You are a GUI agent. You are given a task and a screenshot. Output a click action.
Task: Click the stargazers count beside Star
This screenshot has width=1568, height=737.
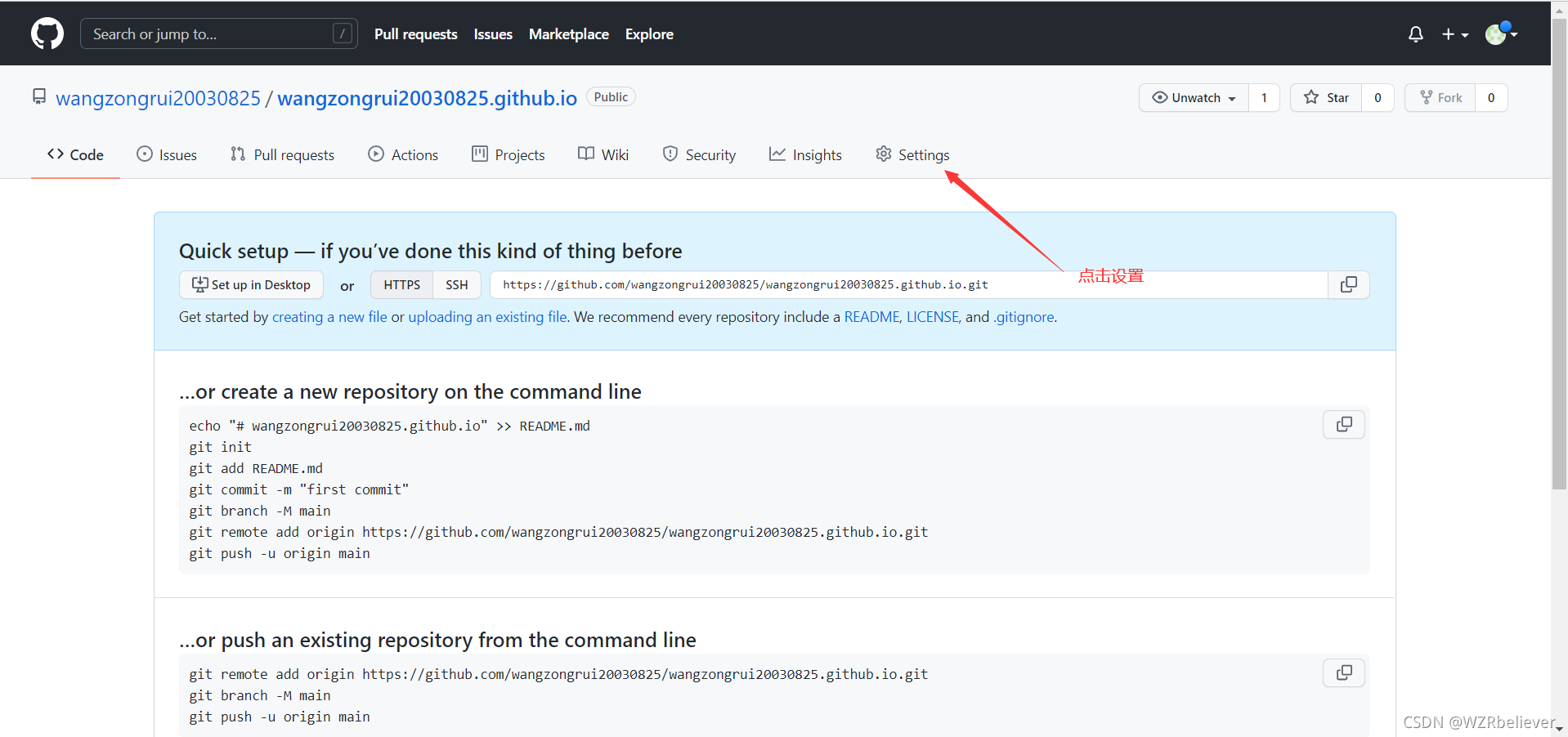[x=1378, y=97]
